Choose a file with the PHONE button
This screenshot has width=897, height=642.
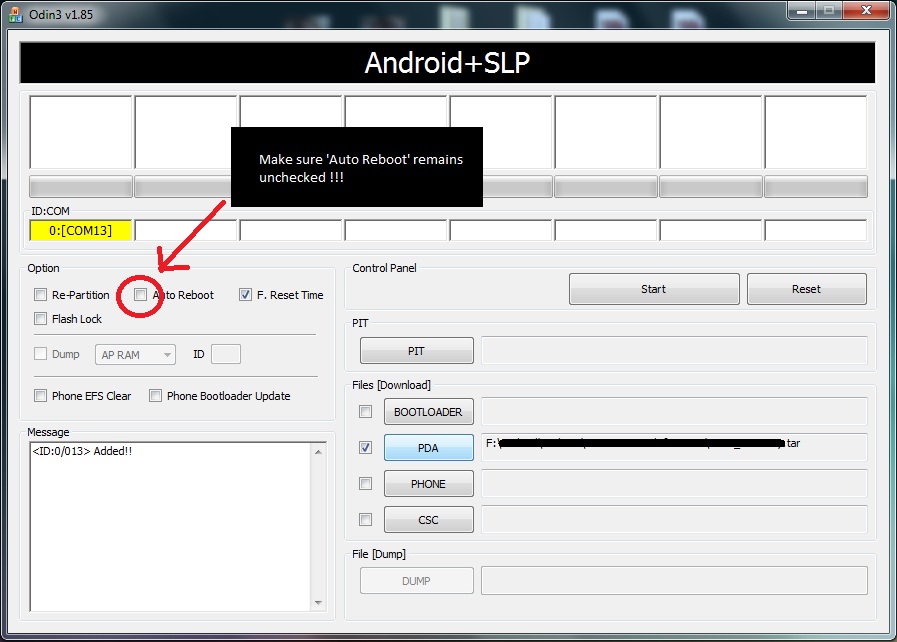pos(428,484)
